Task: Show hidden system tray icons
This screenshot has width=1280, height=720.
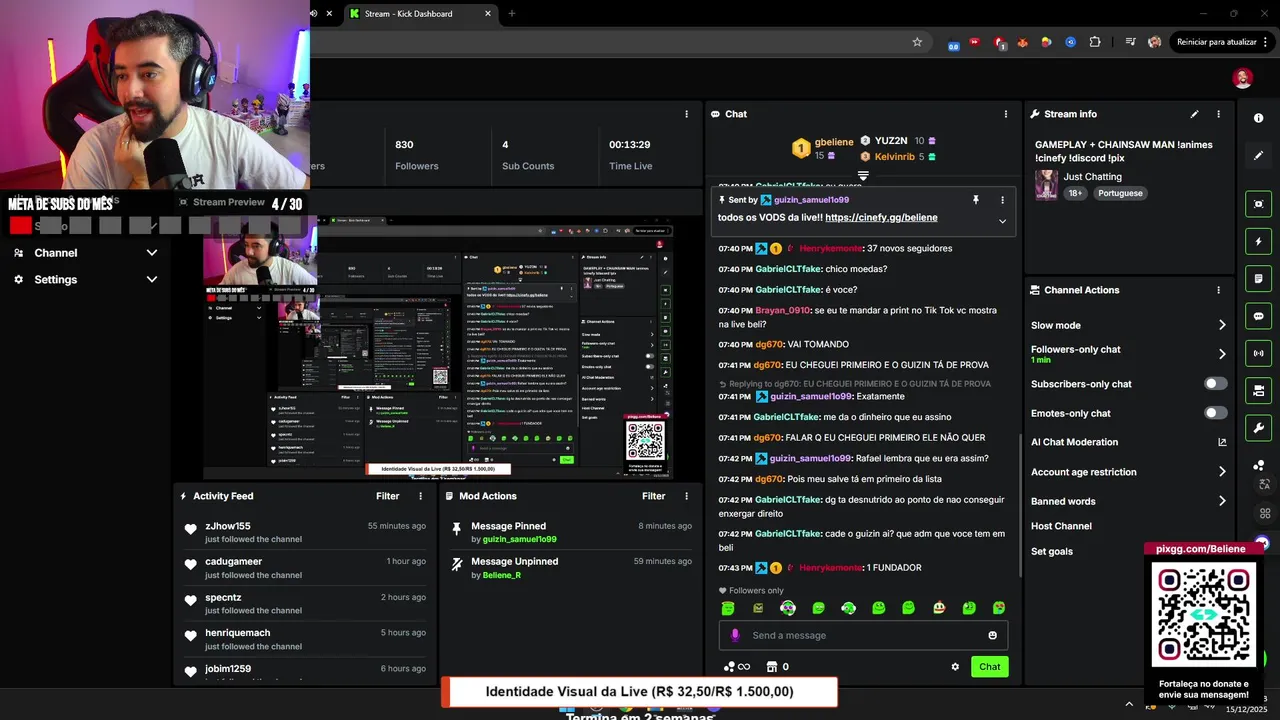Action: point(1129,703)
